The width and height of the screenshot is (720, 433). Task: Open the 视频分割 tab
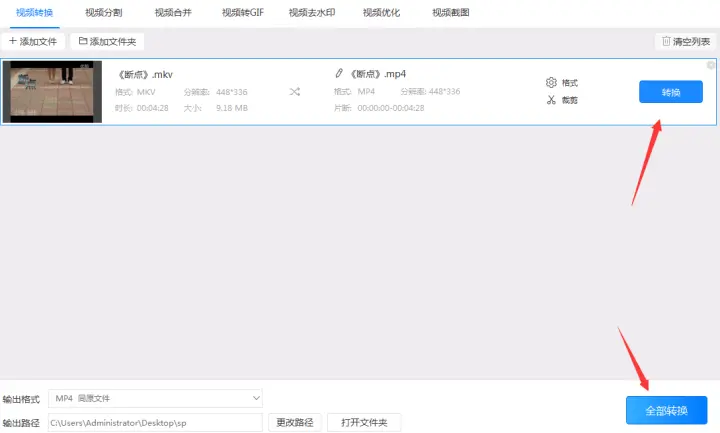coord(104,13)
